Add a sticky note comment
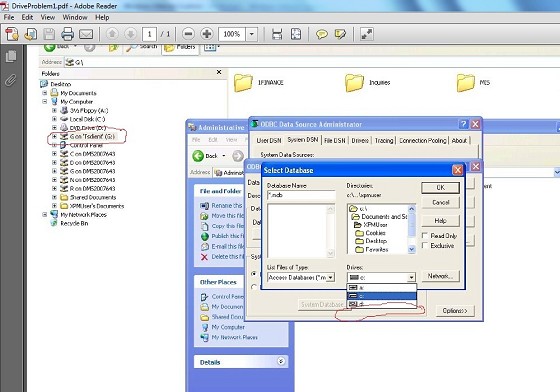 click(x=322, y=34)
